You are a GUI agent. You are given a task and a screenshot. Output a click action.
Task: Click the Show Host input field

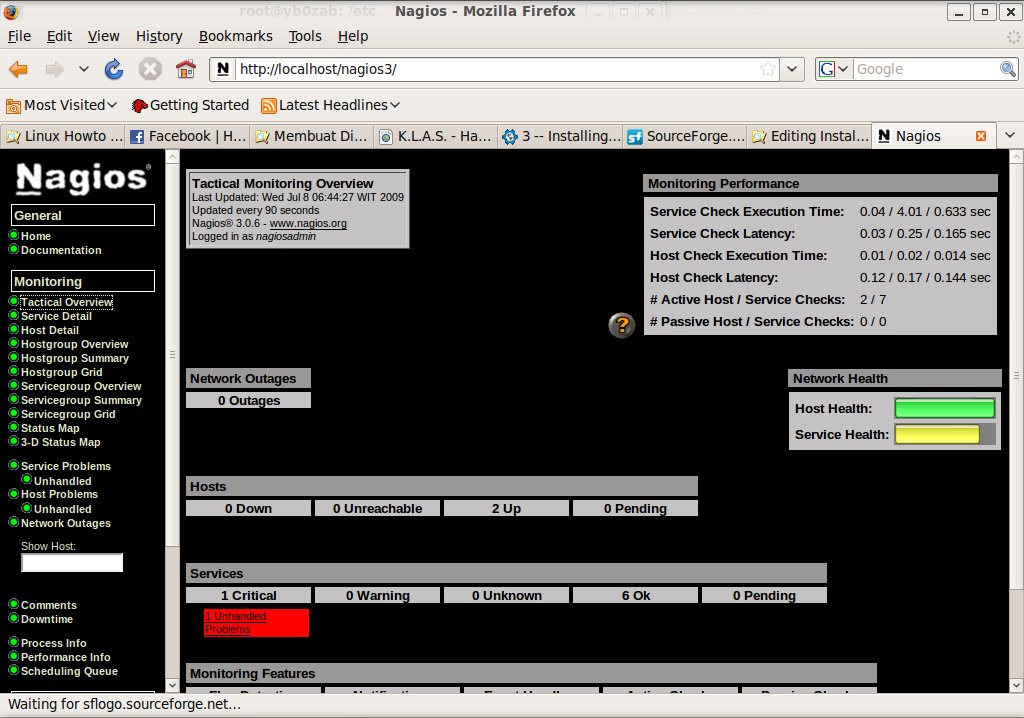point(72,563)
